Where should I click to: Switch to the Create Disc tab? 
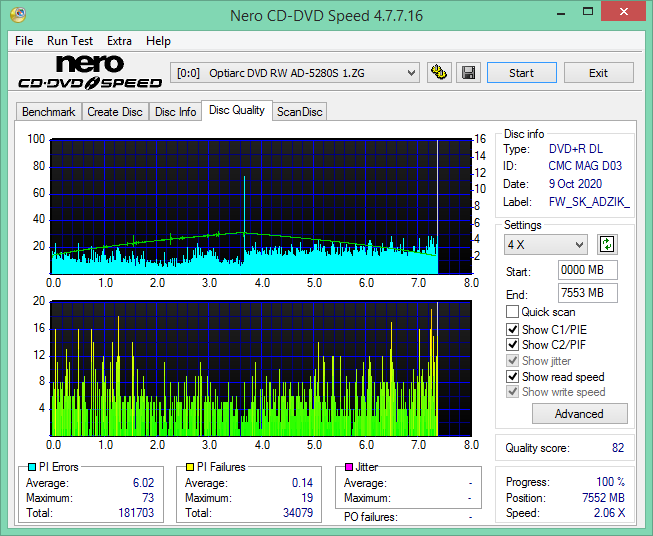tap(115, 112)
